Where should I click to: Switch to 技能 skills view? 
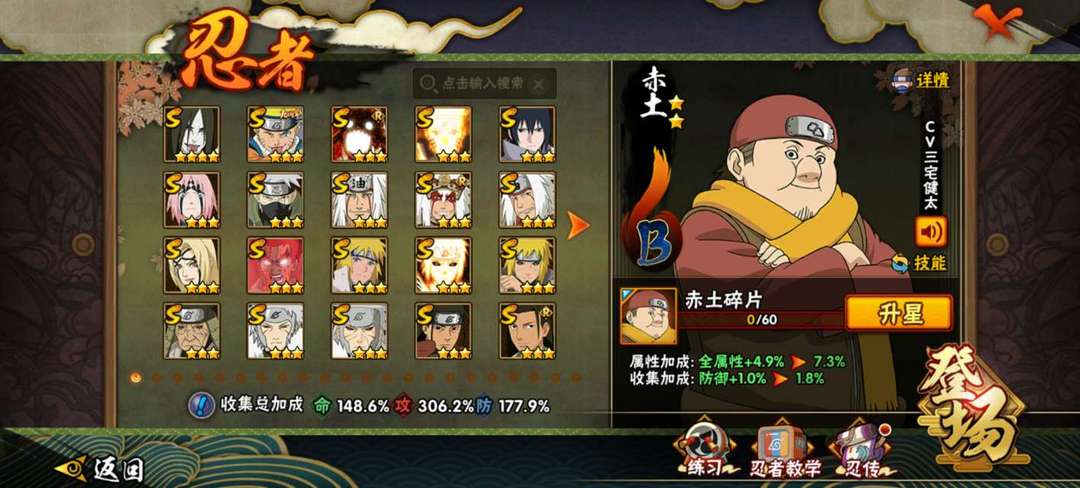tap(920, 263)
